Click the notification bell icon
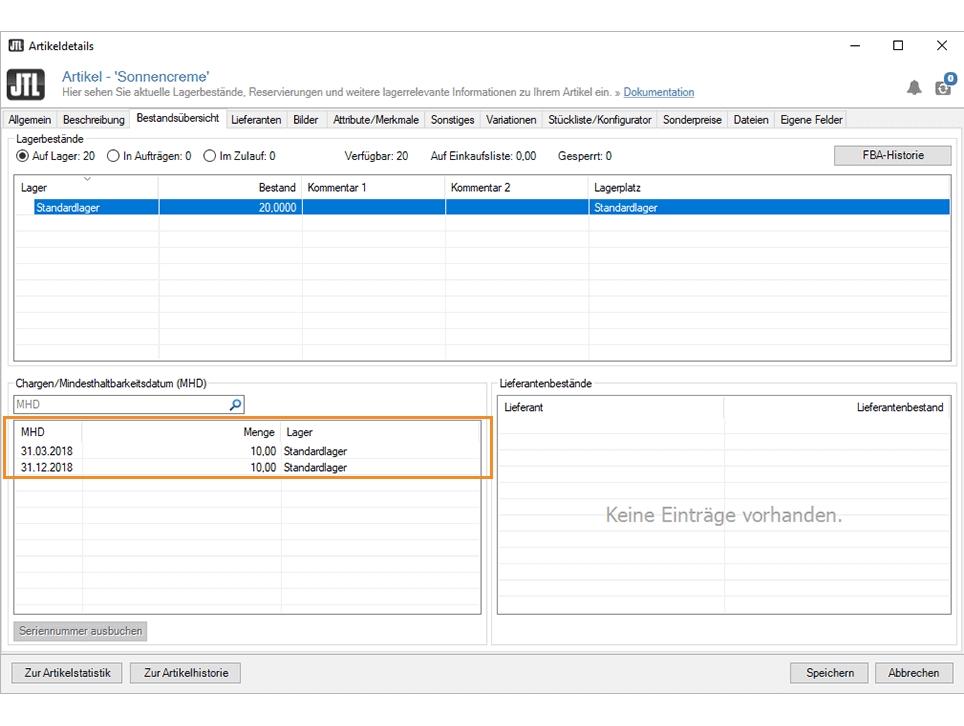964x726 pixels. (x=914, y=88)
